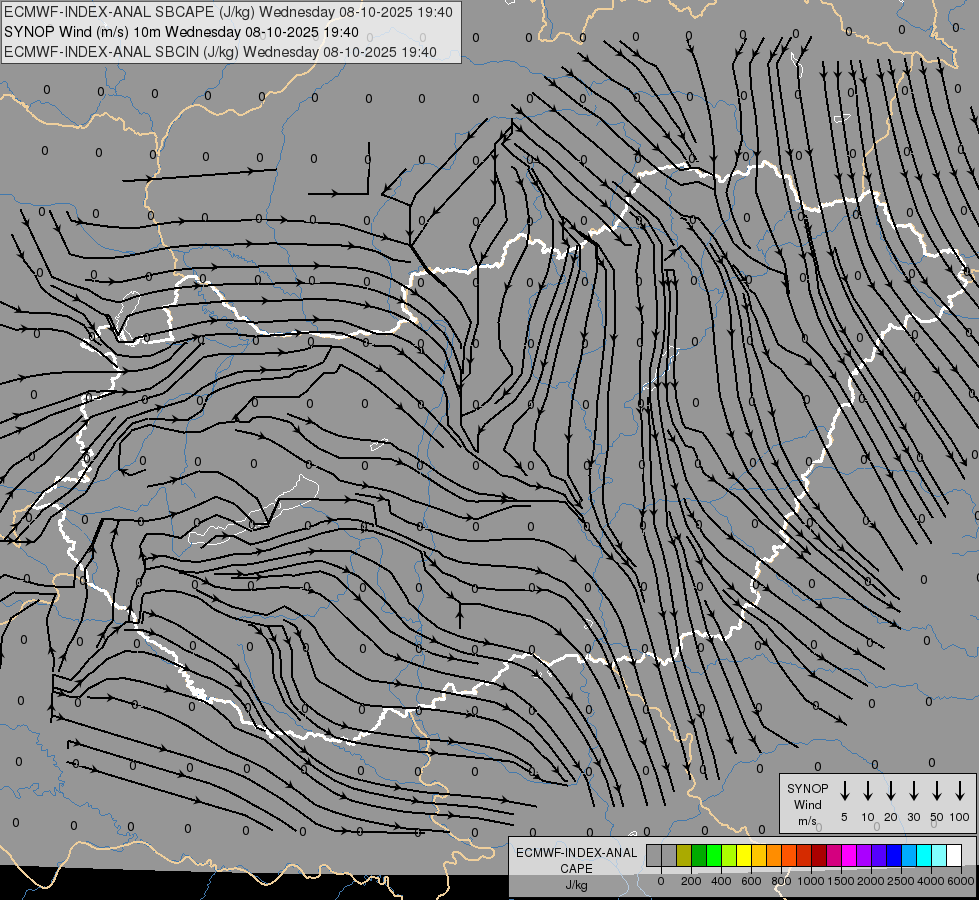The image size is (979, 900).
Task: Pick the olive CAPE swatch
Action: click(684, 855)
